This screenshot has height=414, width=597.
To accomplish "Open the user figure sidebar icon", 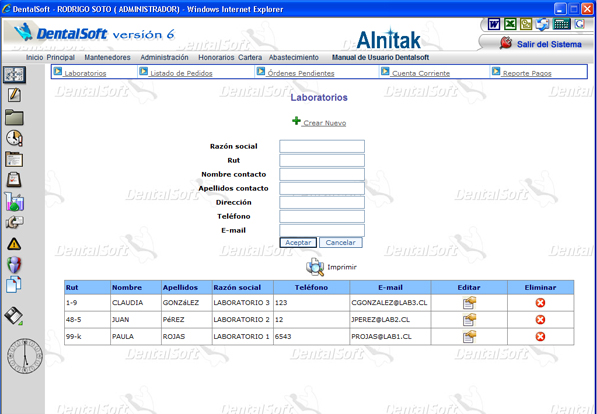I will 14,264.
